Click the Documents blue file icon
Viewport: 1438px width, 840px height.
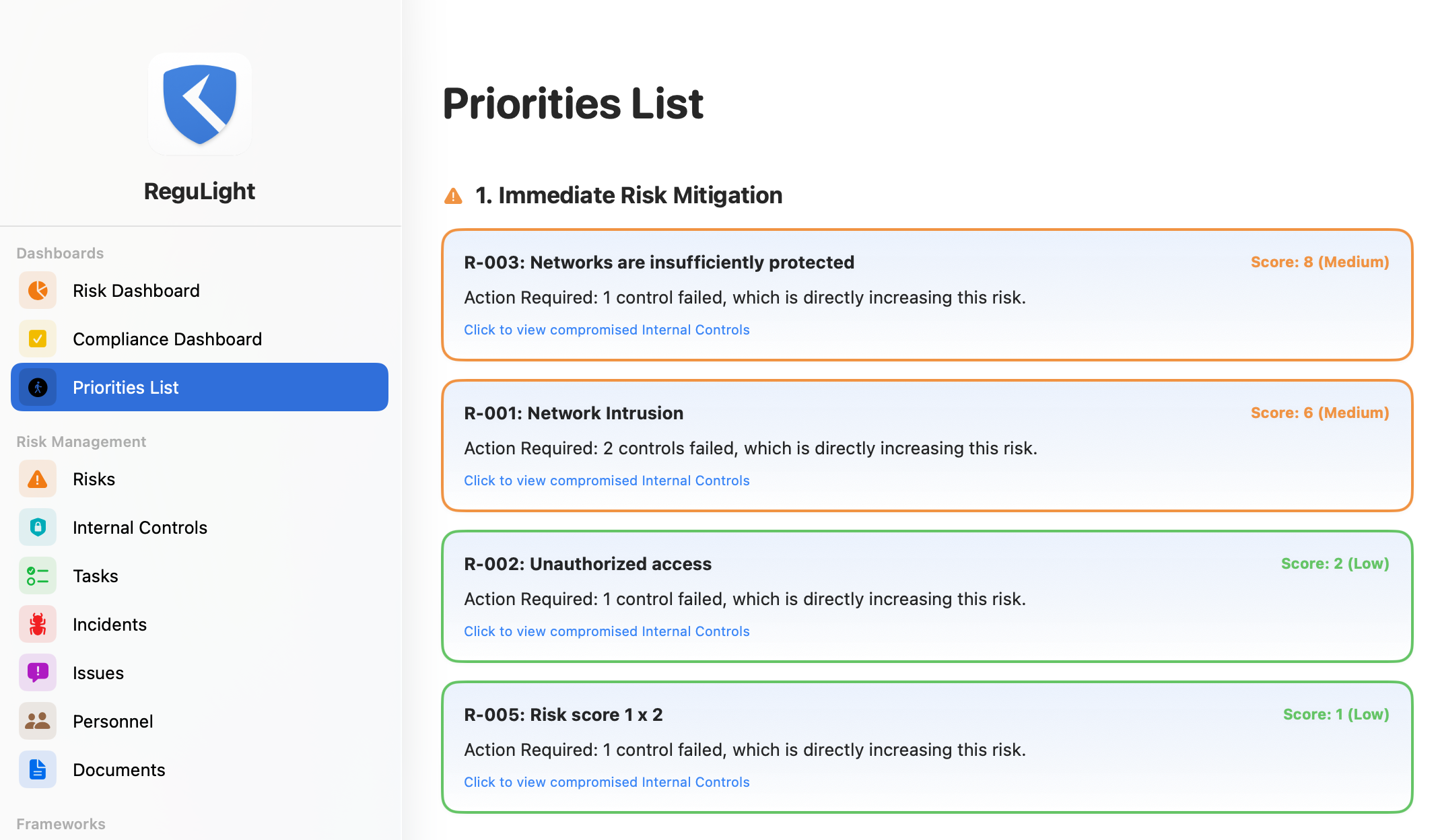pos(38,770)
